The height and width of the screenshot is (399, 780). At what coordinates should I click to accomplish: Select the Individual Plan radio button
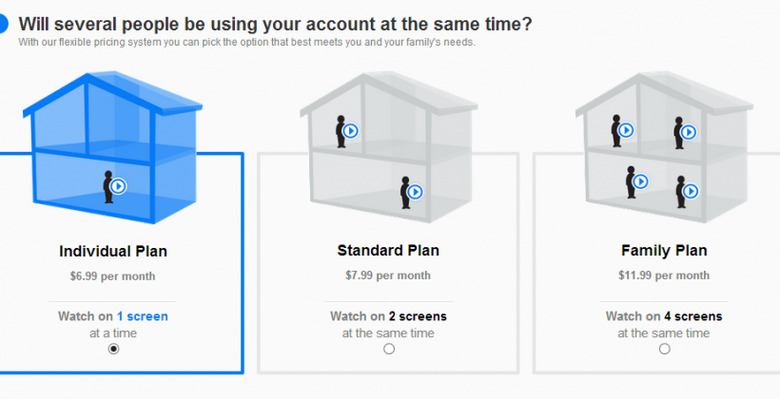click(113, 349)
